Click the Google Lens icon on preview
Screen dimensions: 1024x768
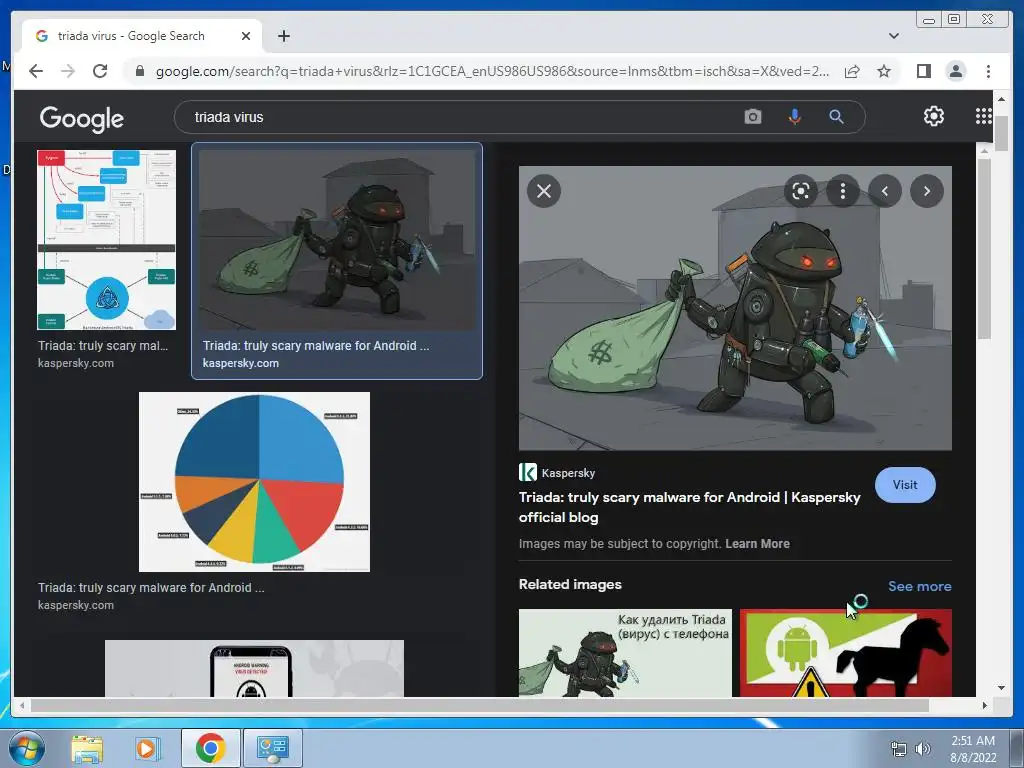click(x=801, y=191)
